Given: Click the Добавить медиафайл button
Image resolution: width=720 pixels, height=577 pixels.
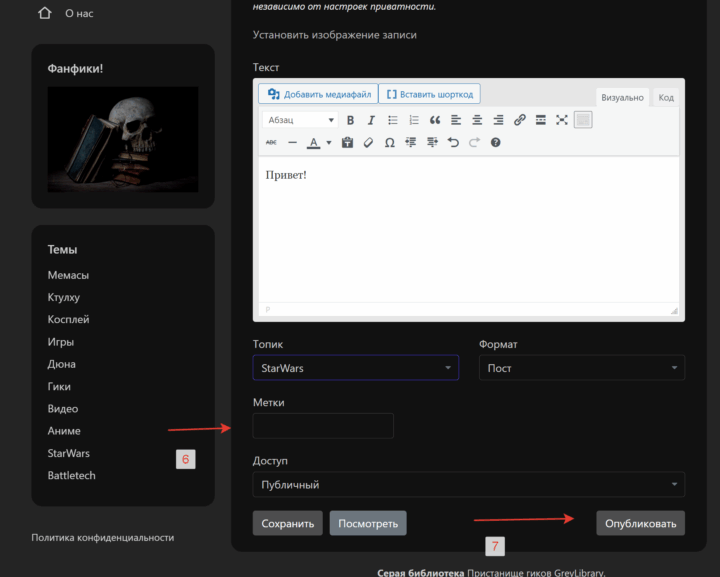Looking at the screenshot, I should pos(318,94).
